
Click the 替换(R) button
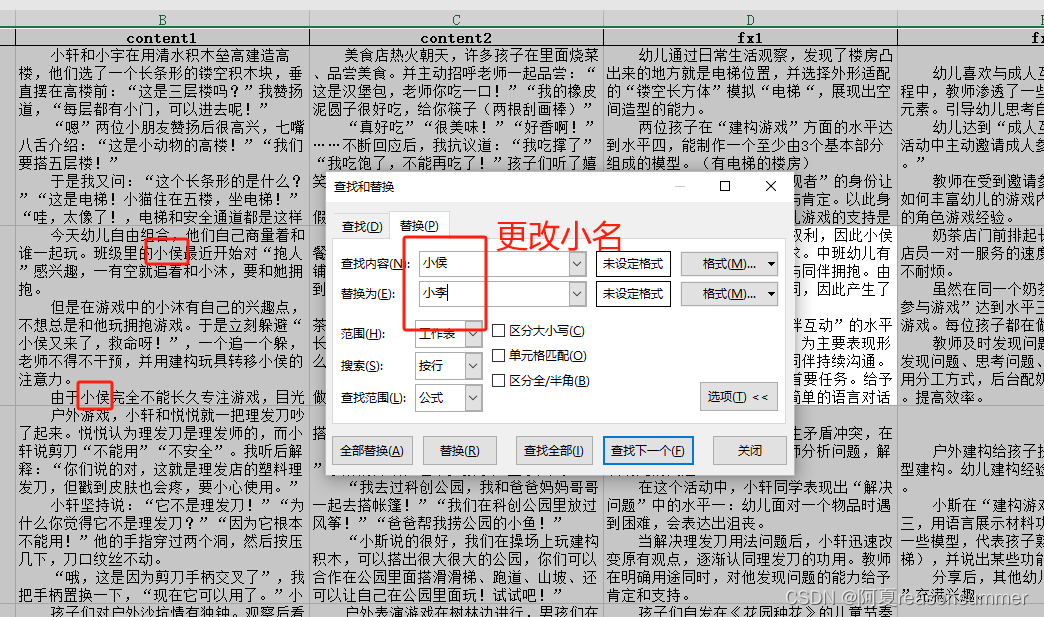(459, 451)
